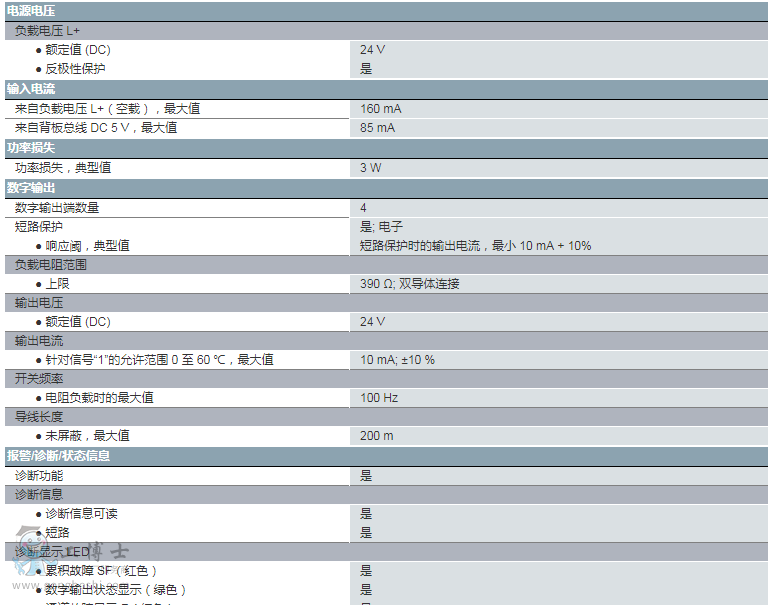Viewport: 773px width, 605px height.
Task: Click the 10 mA; ±10 % value cell
Action: click(398, 360)
